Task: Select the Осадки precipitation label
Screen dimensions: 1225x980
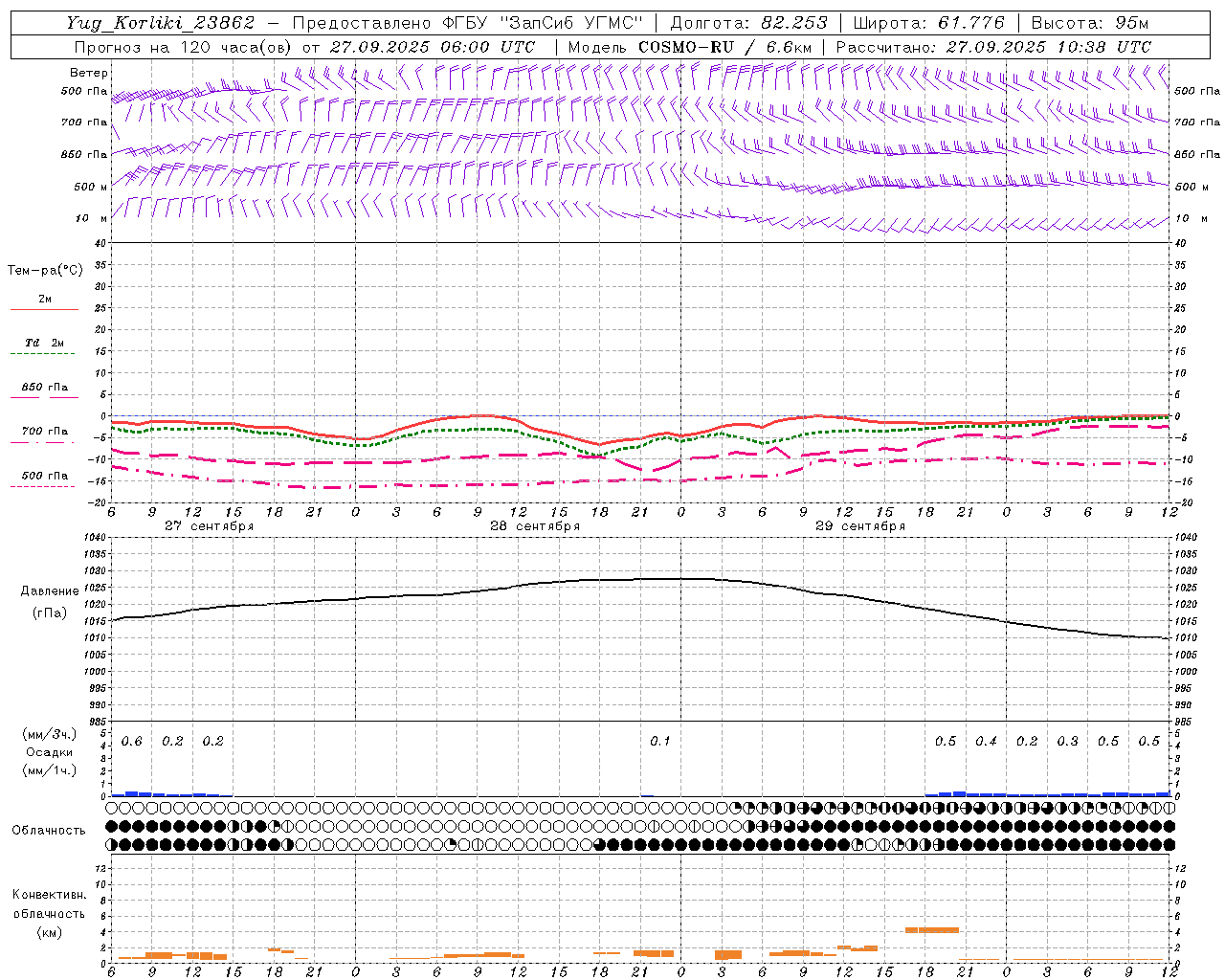Action: pos(49,753)
